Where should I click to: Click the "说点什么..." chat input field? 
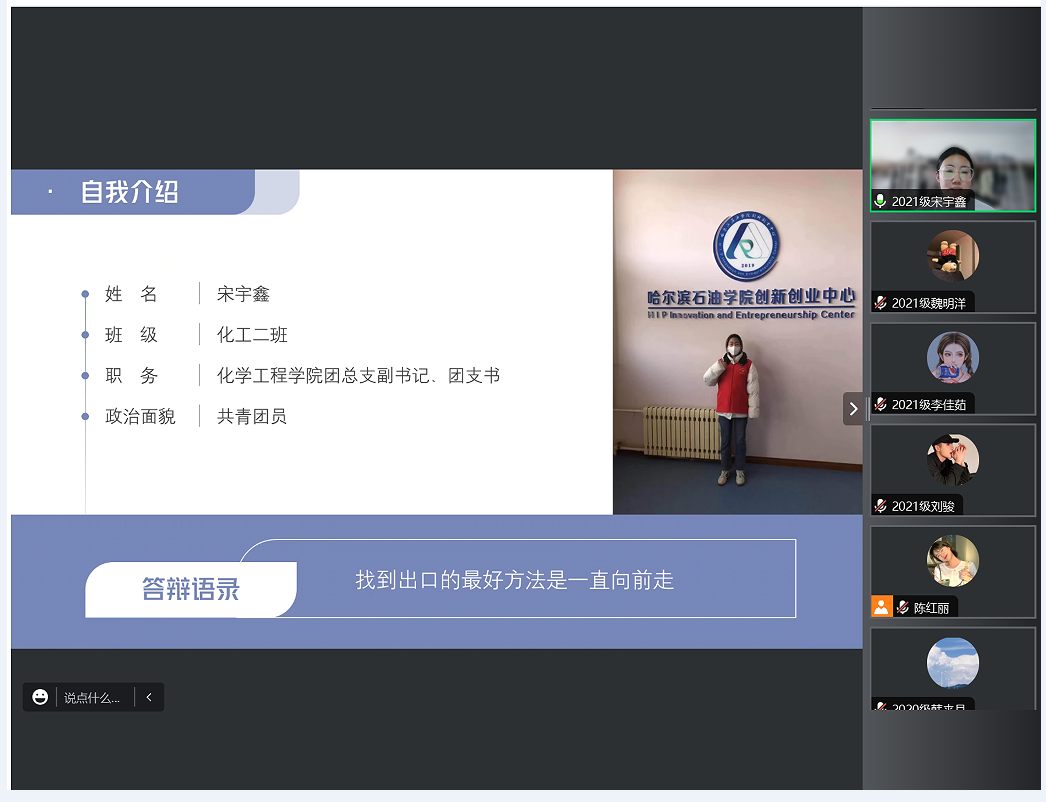tap(92, 698)
